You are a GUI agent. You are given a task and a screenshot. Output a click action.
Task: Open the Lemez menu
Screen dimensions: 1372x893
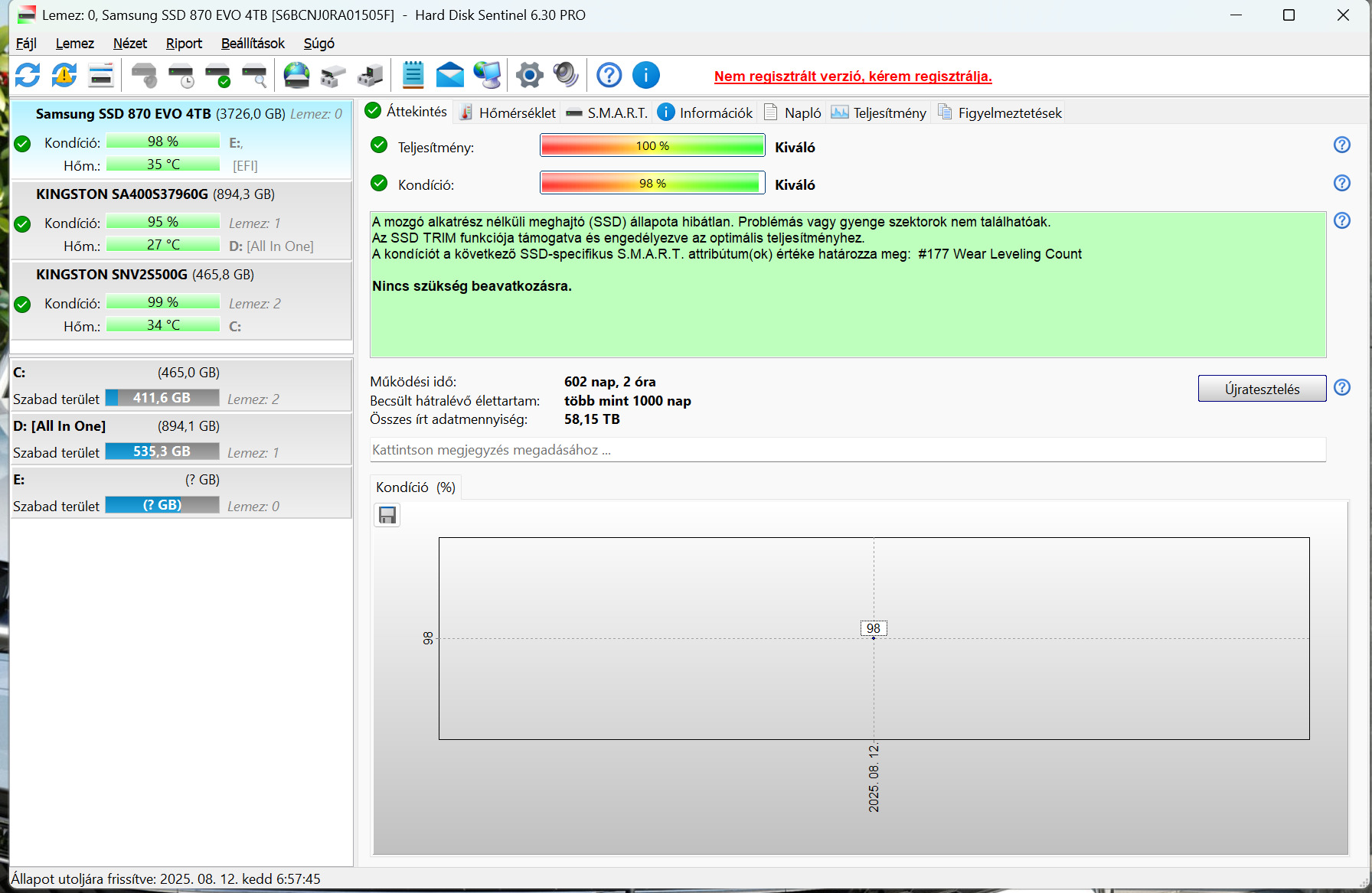point(75,44)
